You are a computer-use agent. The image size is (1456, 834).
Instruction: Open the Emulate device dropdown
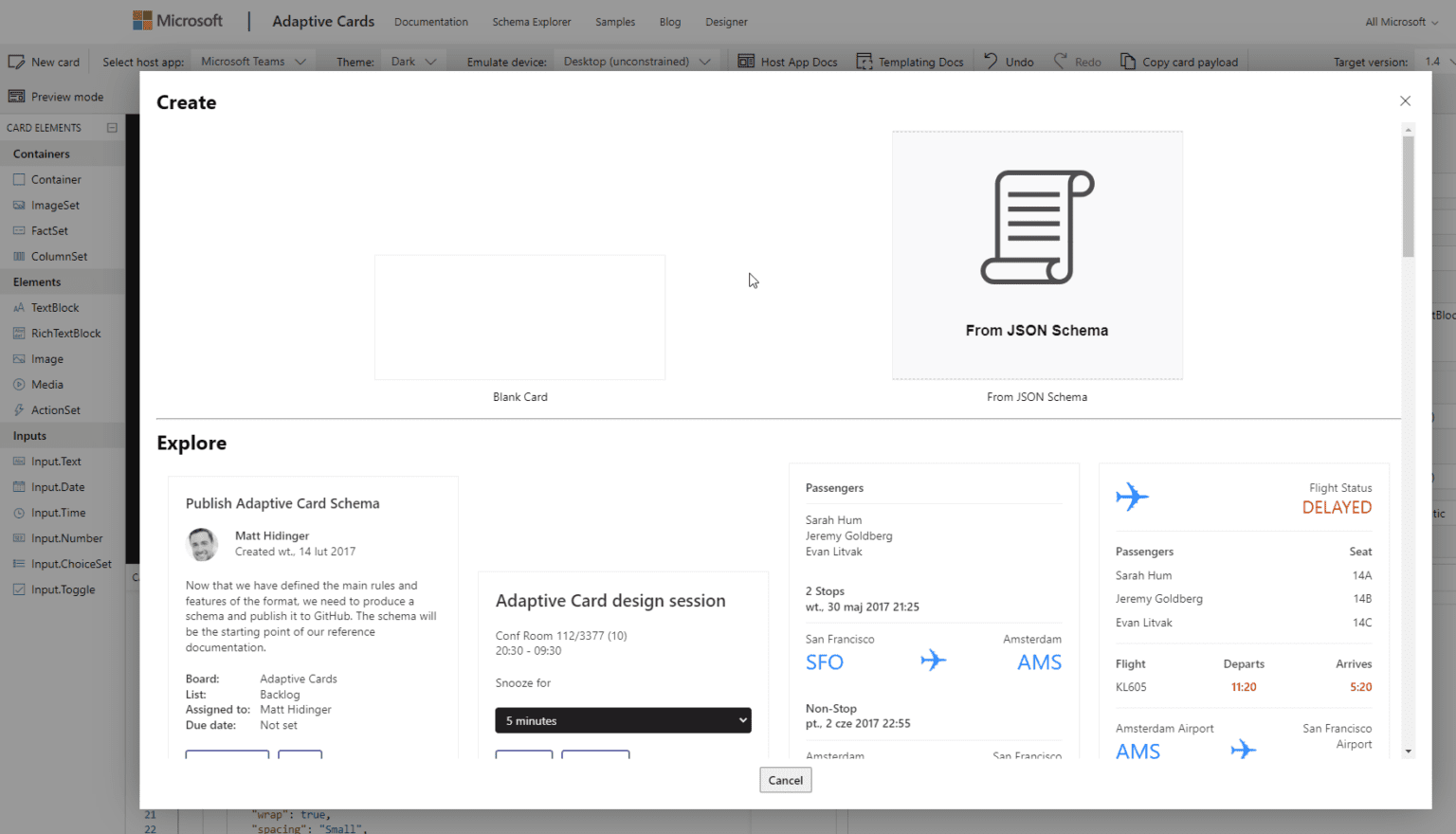click(x=637, y=61)
